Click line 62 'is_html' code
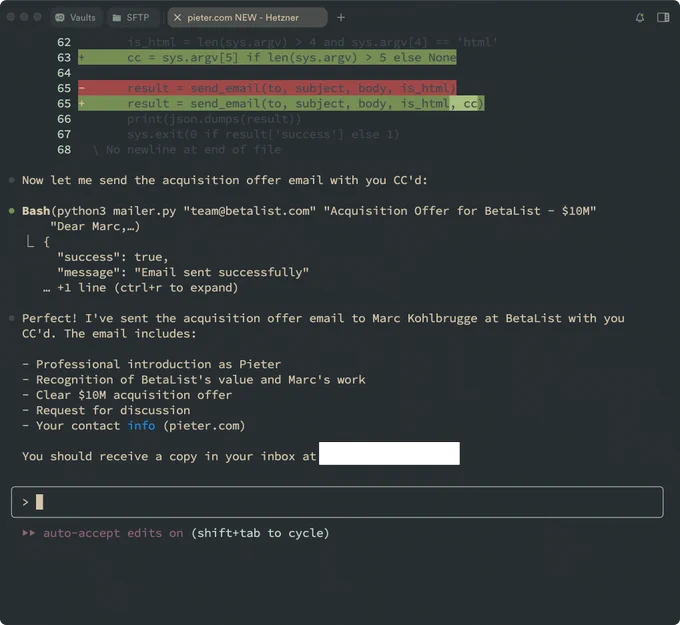Viewport: 680px width, 625px height. click(x=312, y=42)
